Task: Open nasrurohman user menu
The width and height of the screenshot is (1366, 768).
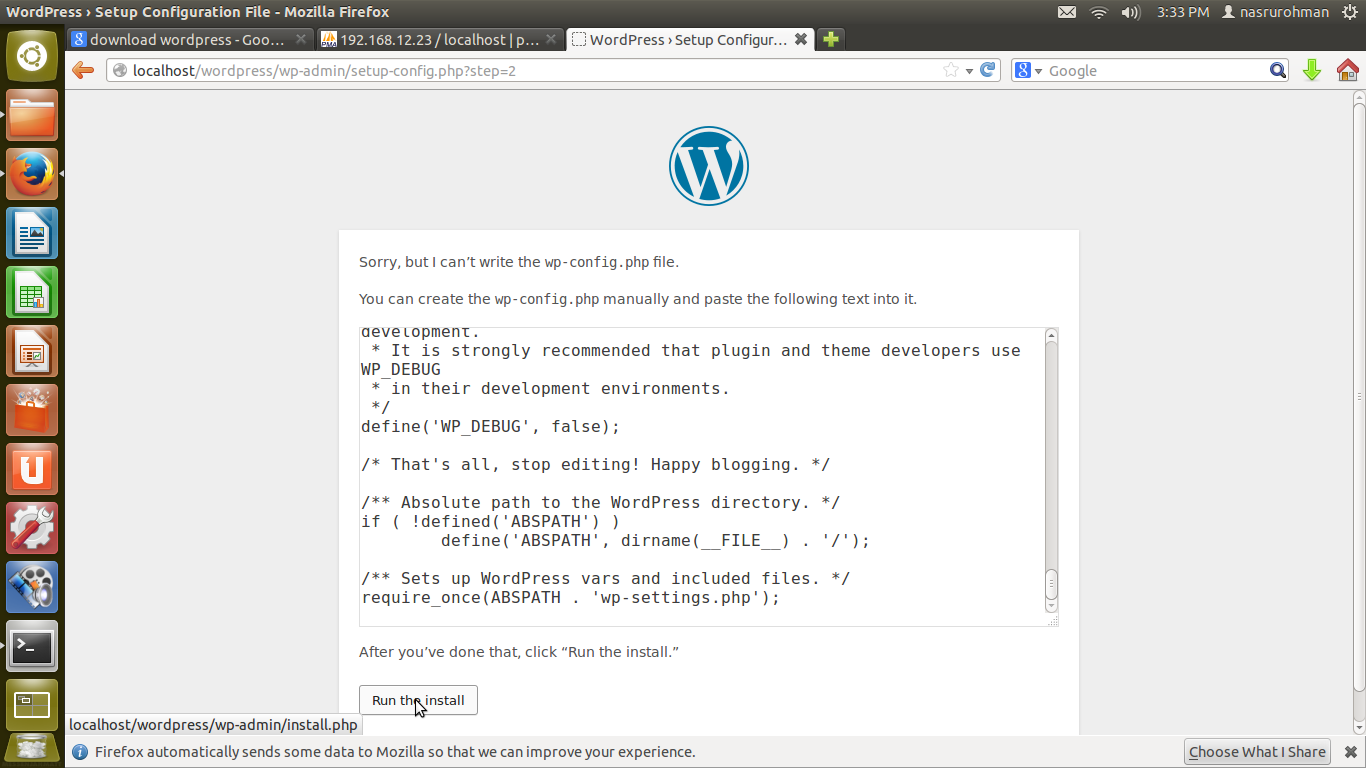Action: pos(1275,12)
